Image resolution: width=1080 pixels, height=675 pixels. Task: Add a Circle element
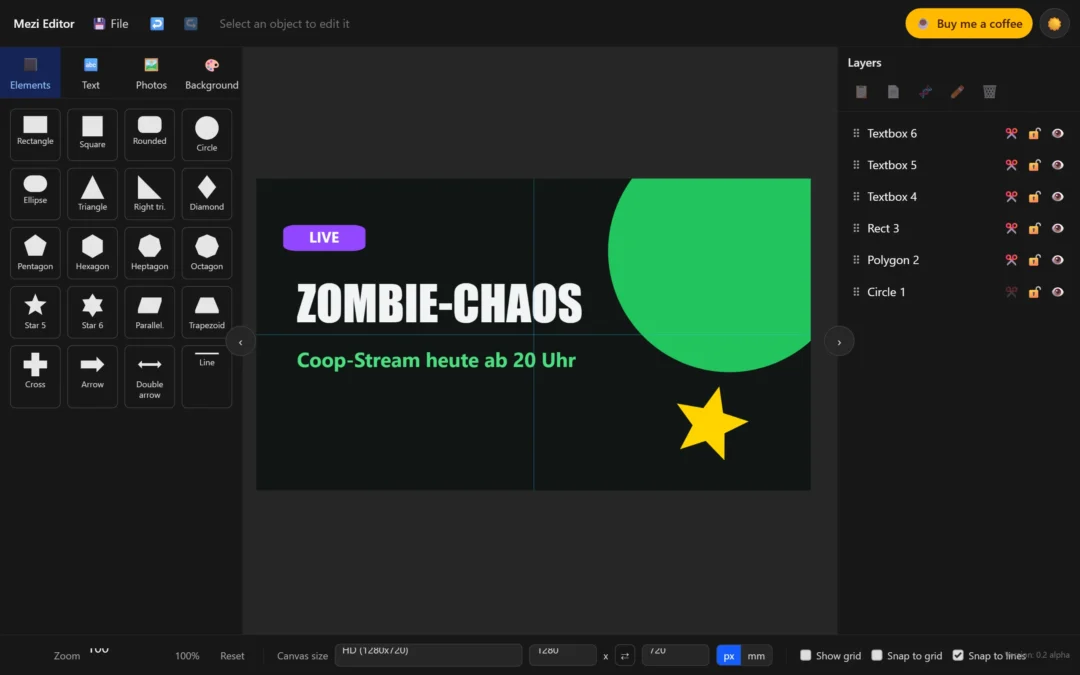(207, 134)
